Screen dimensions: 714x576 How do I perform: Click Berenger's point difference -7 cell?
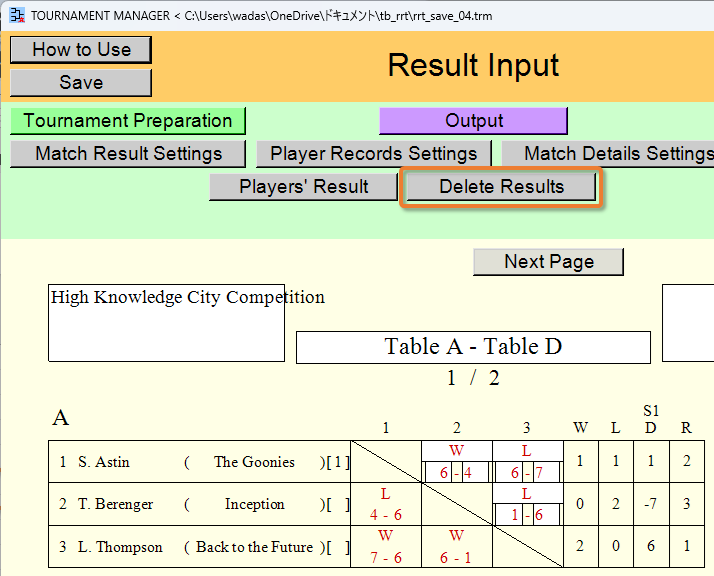[651, 504]
